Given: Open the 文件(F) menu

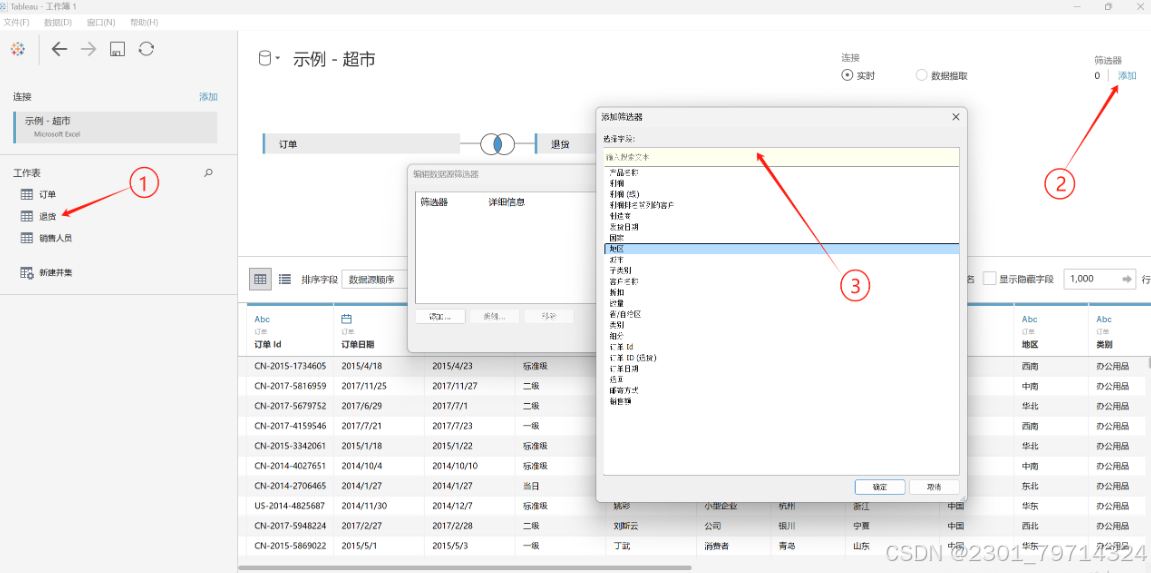Looking at the screenshot, I should (x=16, y=22).
